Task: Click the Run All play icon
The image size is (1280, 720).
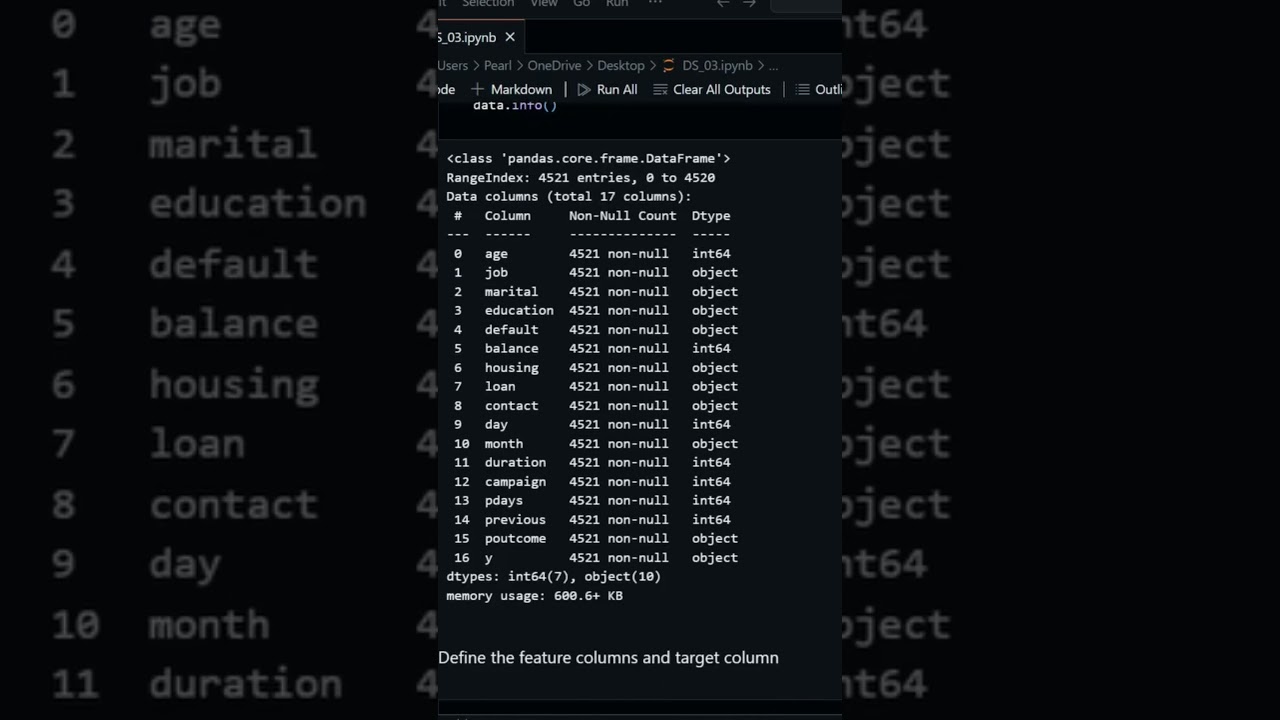Action: [x=584, y=90]
